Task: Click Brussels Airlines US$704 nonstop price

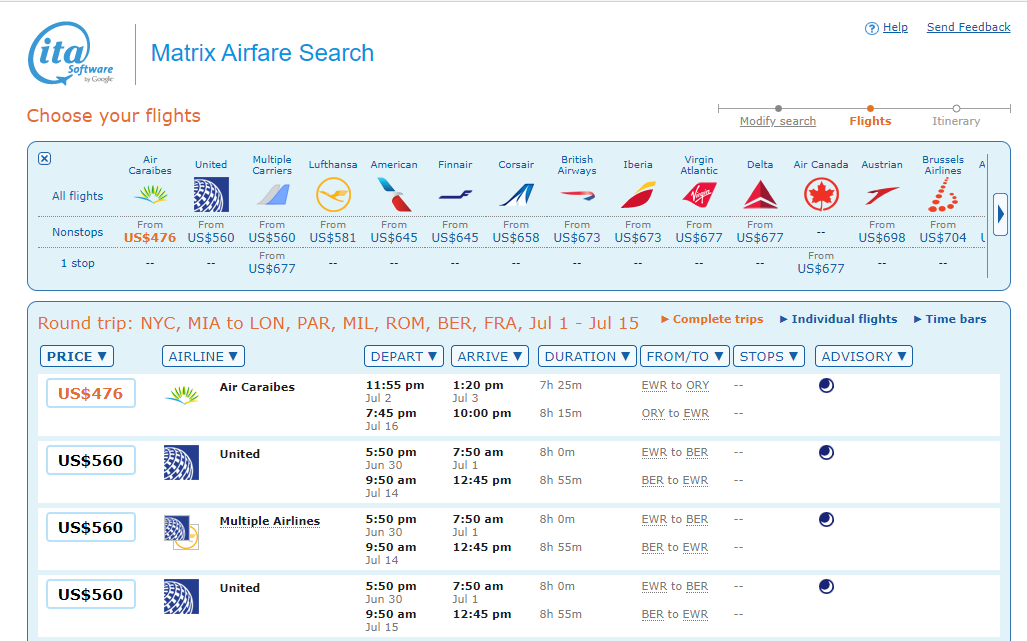Action: coord(943,238)
